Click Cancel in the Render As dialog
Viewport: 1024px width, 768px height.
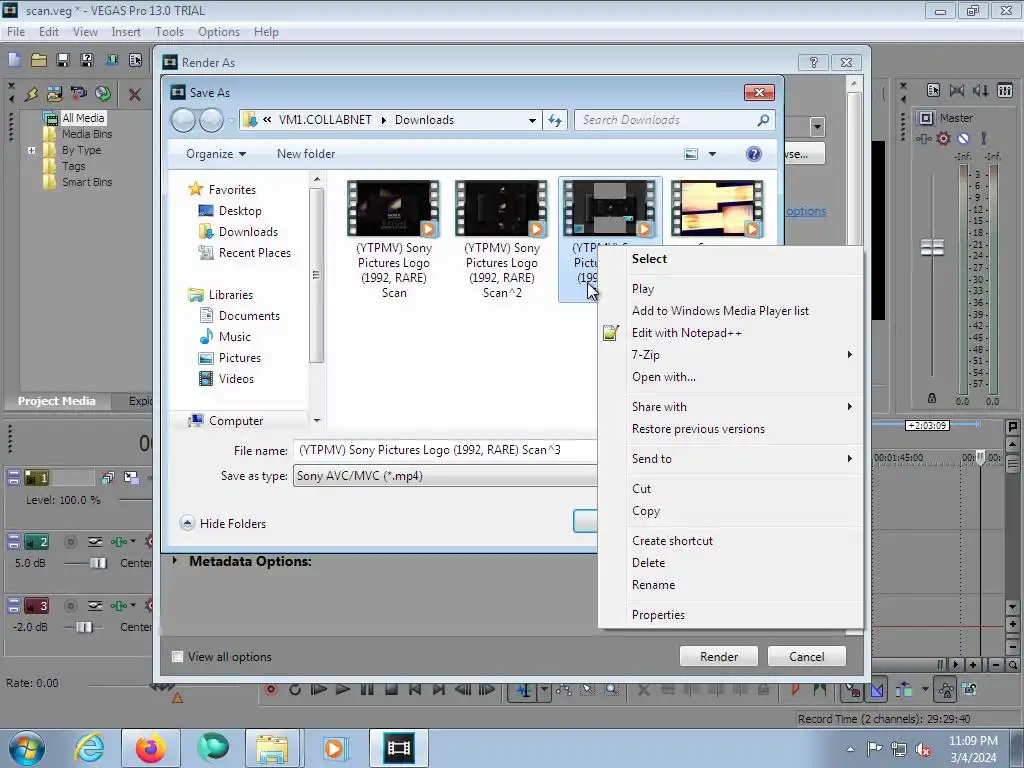(x=807, y=656)
